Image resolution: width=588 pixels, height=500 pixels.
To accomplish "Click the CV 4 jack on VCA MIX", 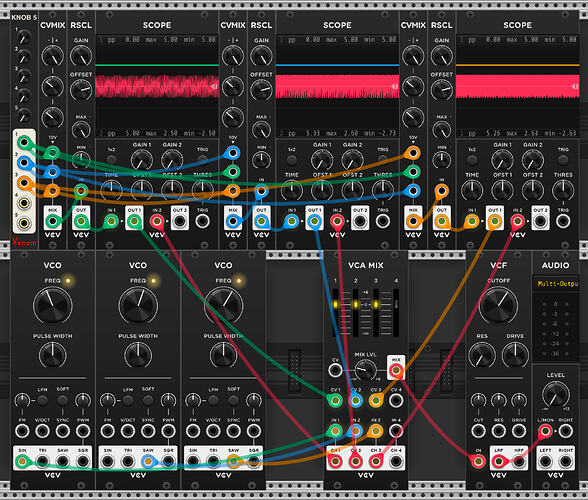I will 396,401.
